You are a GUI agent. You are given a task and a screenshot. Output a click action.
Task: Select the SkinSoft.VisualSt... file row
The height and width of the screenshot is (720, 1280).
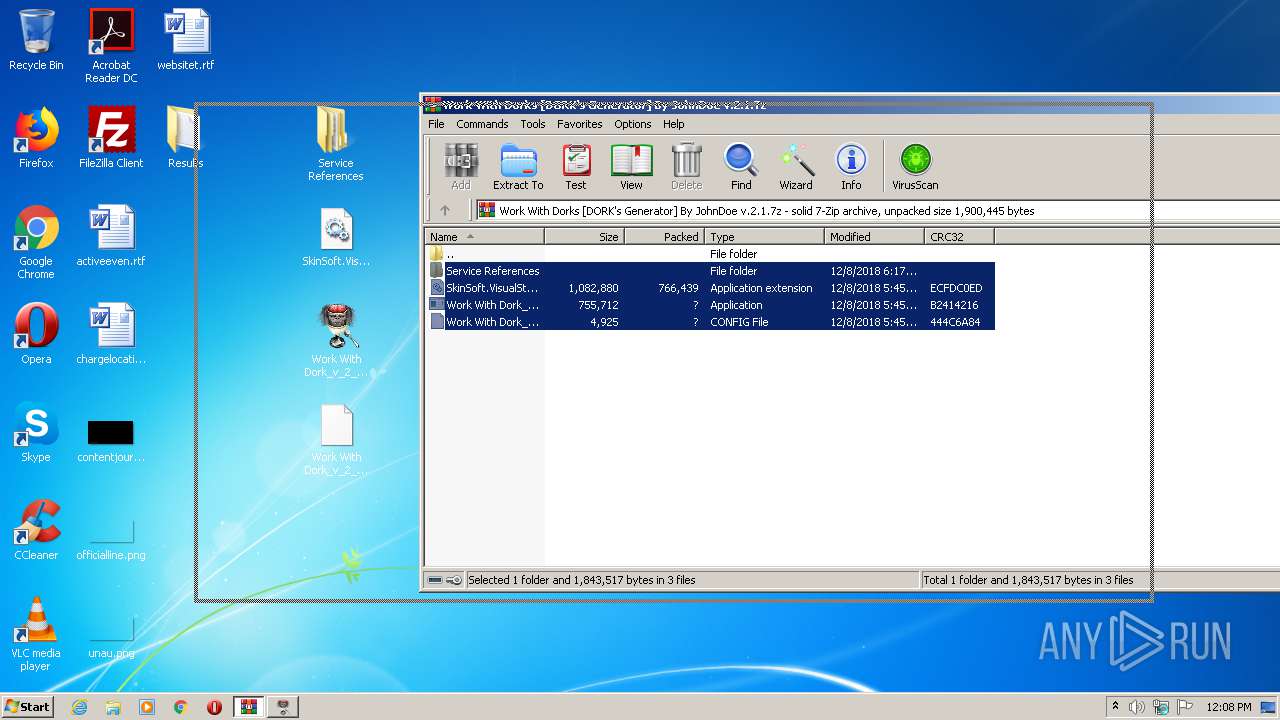710,288
